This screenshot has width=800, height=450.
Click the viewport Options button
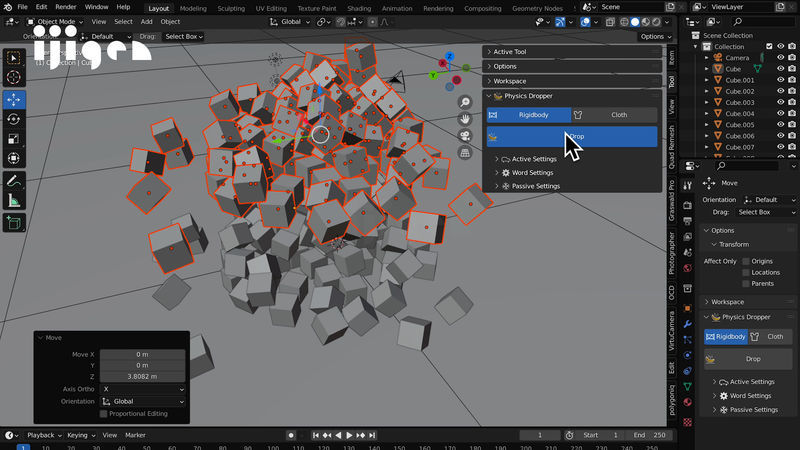[x=656, y=37]
